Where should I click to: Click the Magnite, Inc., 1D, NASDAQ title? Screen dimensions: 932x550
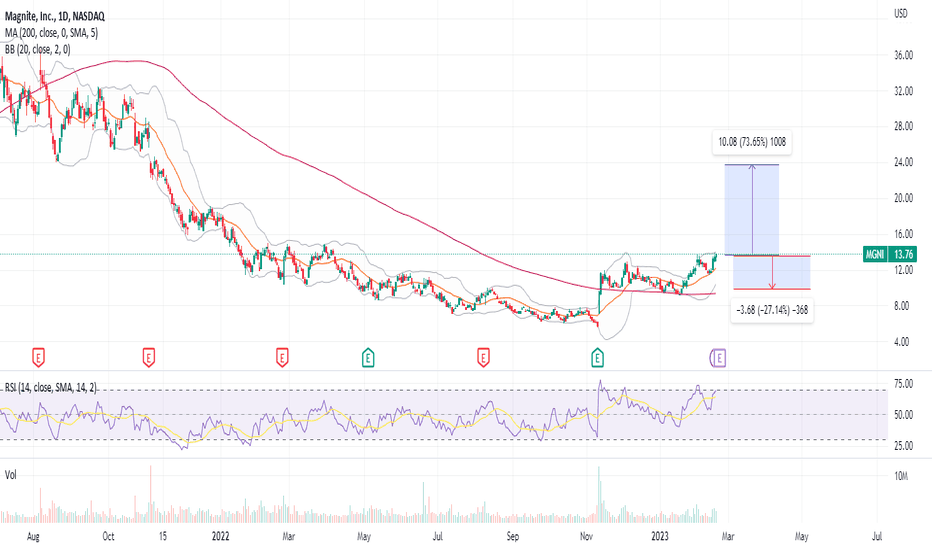55,17
